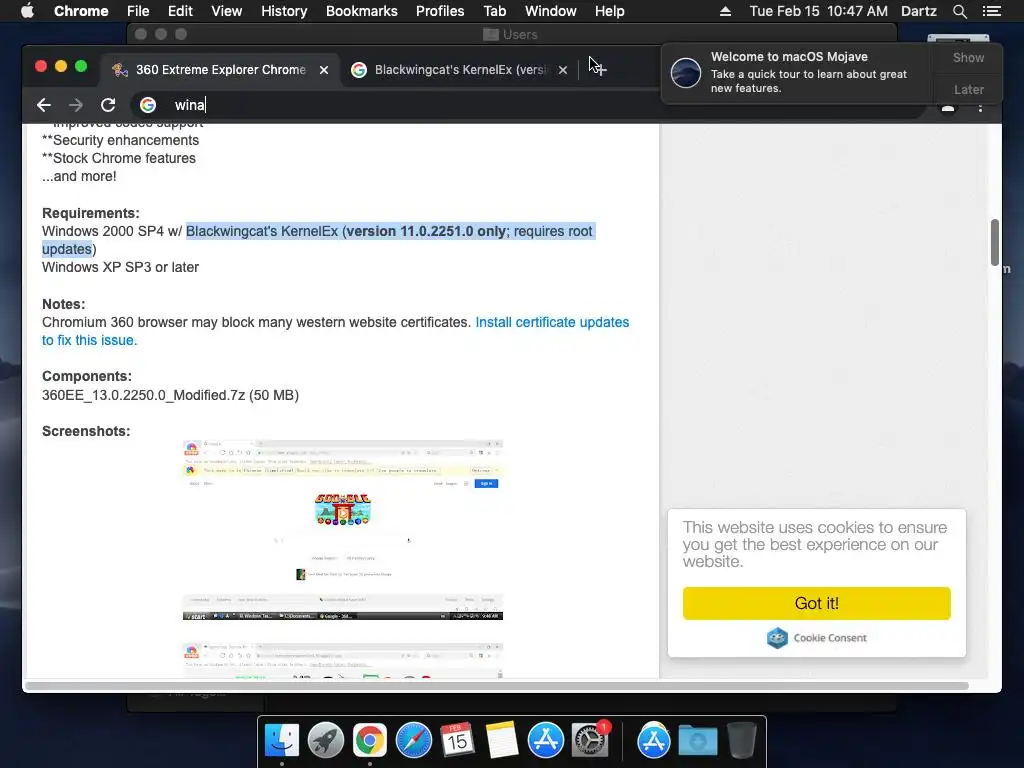The image size is (1024, 768).
Task: Open the Bookmarks menu
Action: click(x=362, y=11)
